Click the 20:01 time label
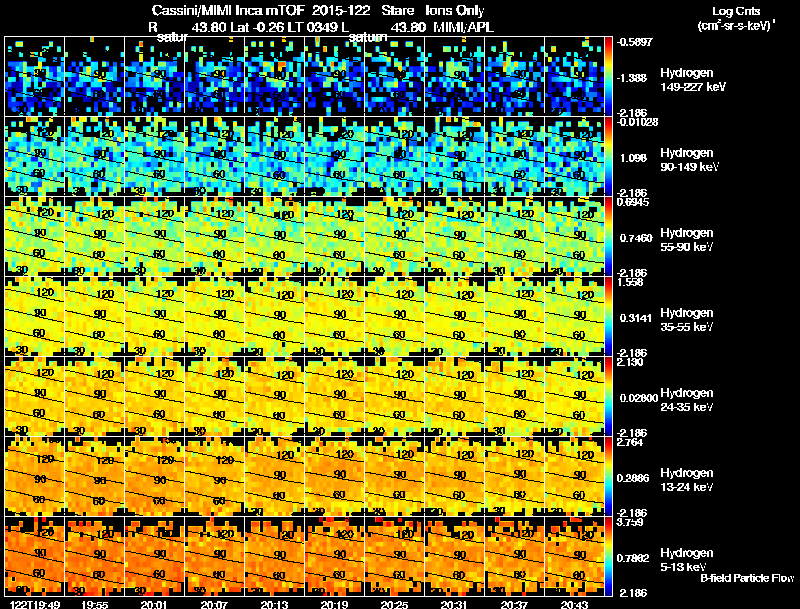Screen dimensions: 800x609 tap(154, 604)
